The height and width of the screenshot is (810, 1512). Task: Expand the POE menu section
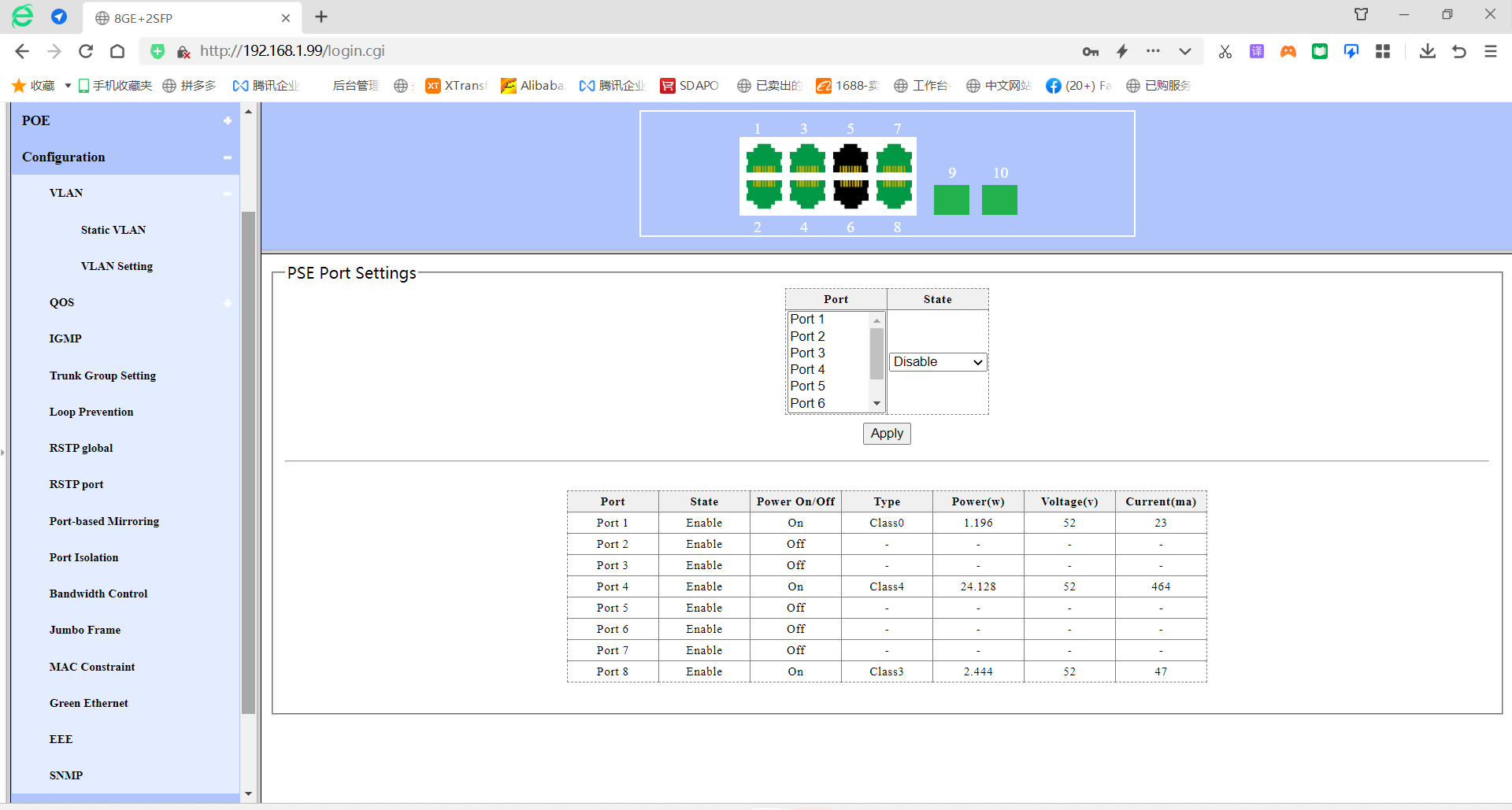click(x=228, y=120)
